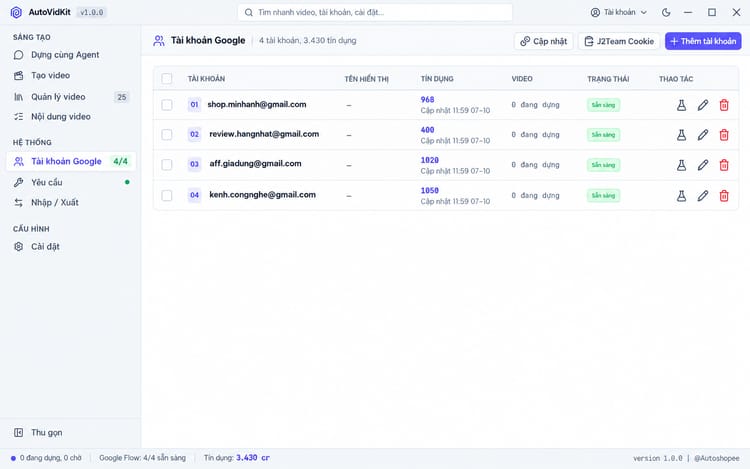This screenshot has width=750, height=469.
Task: Open Yêu cầu sidebar item
Action: 71,182
